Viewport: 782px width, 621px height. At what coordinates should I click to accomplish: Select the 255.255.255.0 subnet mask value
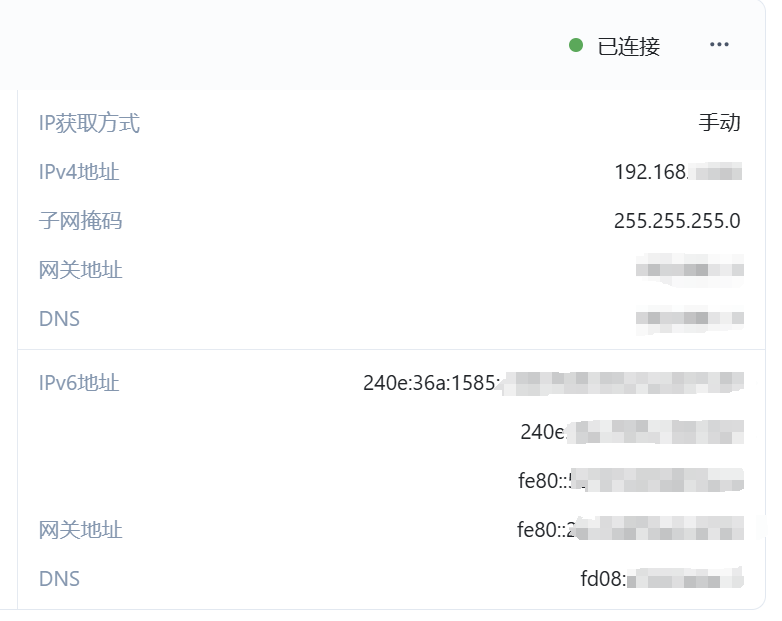pos(677,221)
